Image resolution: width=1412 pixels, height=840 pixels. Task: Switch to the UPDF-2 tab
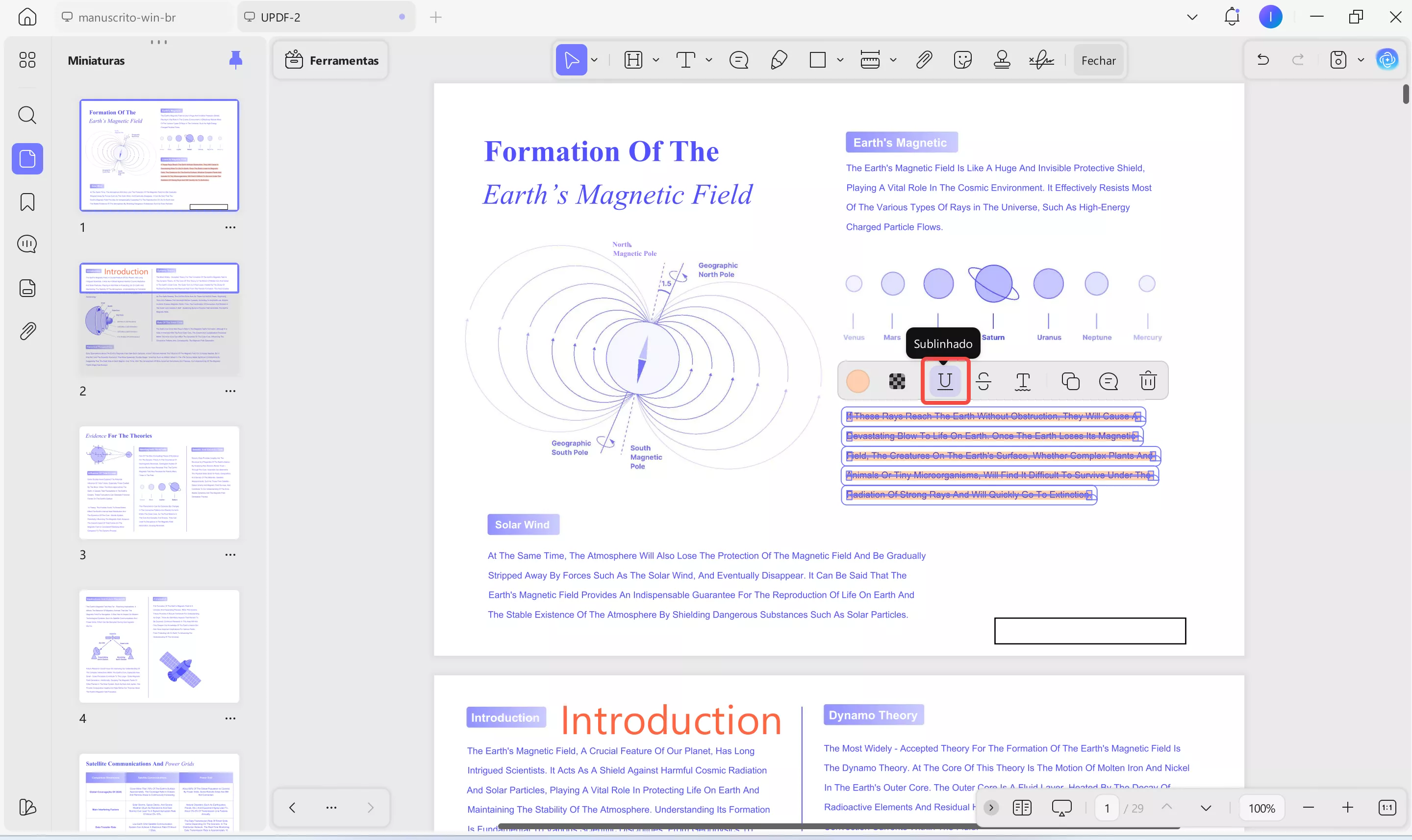(280, 17)
